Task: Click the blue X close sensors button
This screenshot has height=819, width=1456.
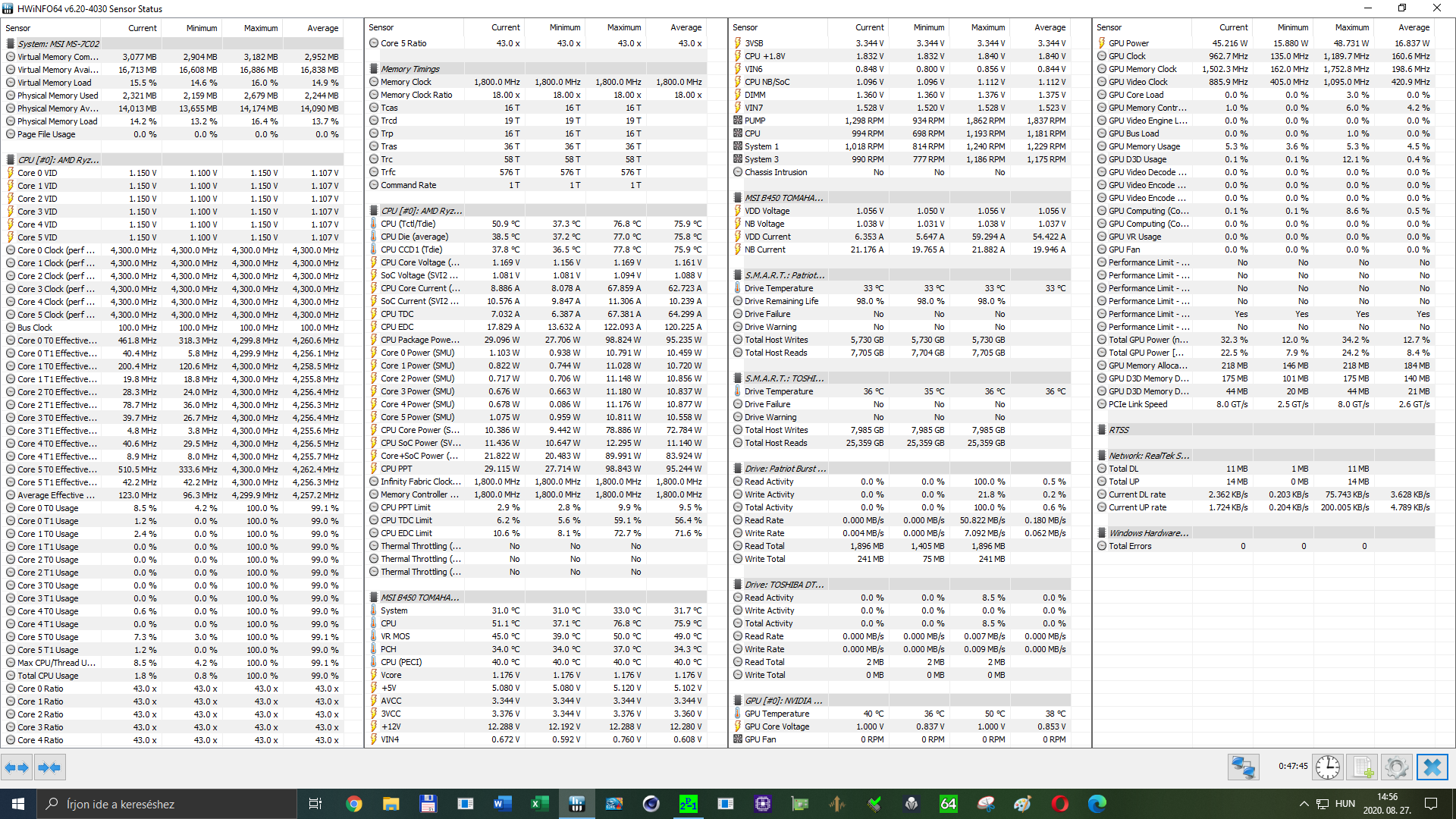Action: [x=1432, y=767]
